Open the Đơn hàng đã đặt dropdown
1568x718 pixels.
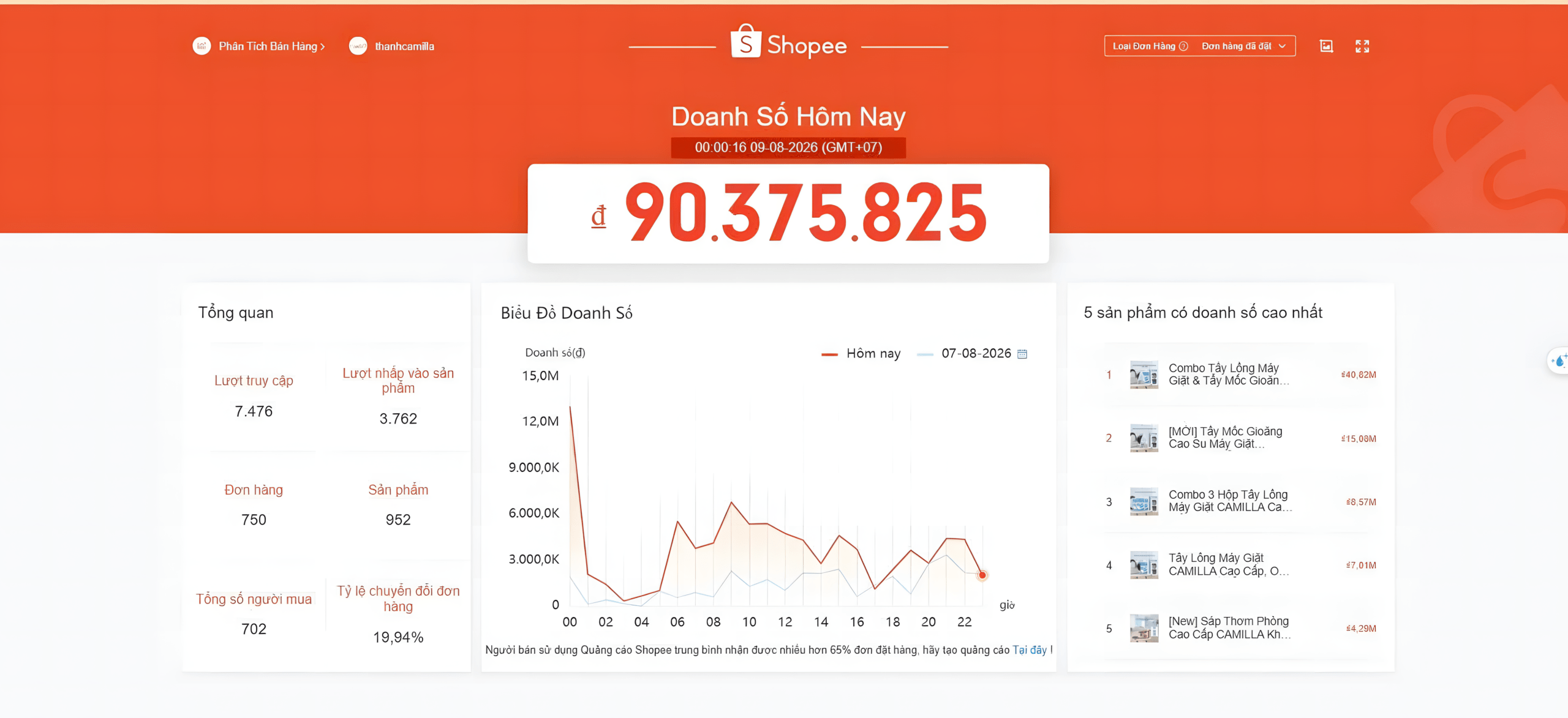click(1243, 46)
